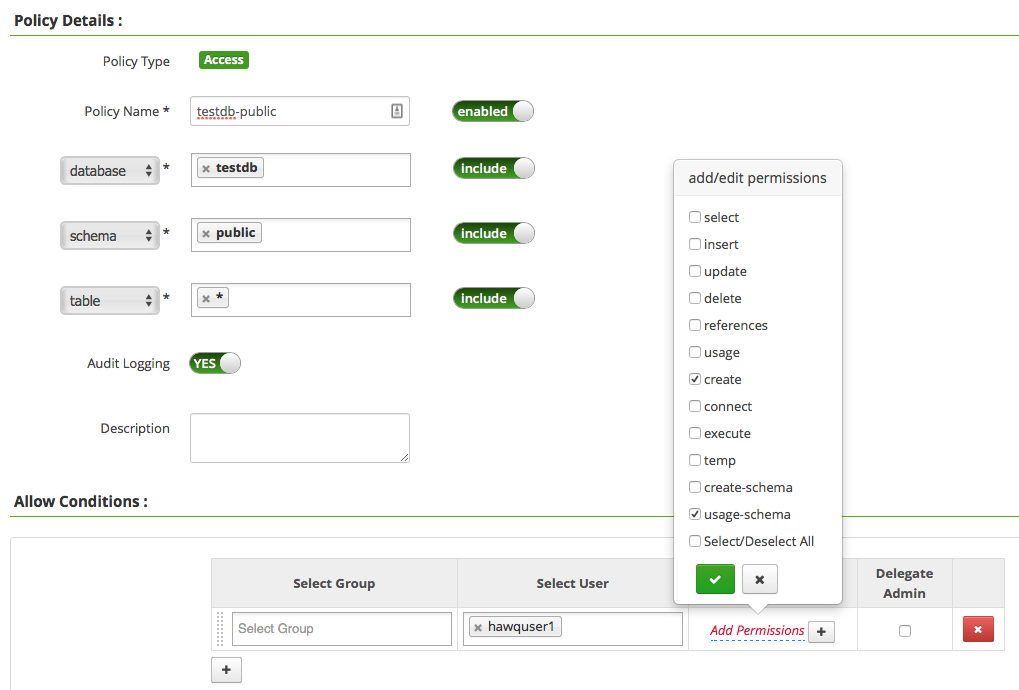The width and height of the screenshot is (1019, 690).
Task: Click the plus icon beside Add Permissions
Action: (x=821, y=631)
